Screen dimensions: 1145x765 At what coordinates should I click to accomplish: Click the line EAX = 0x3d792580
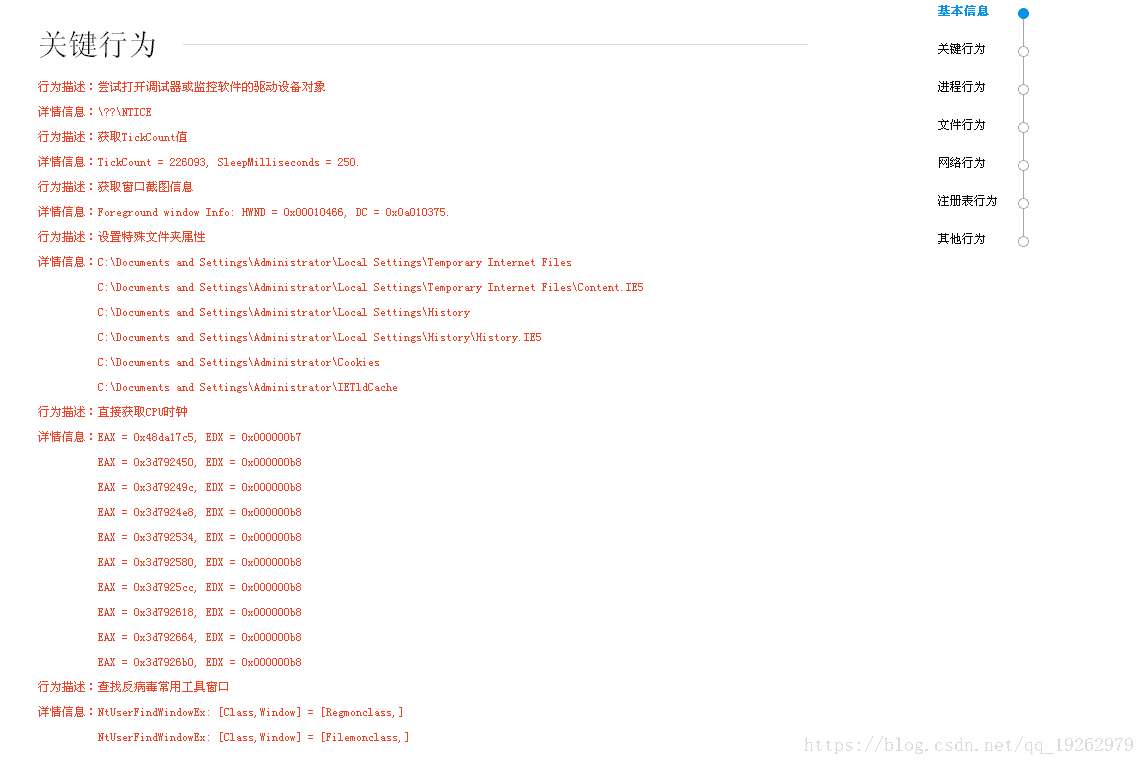(x=199, y=562)
